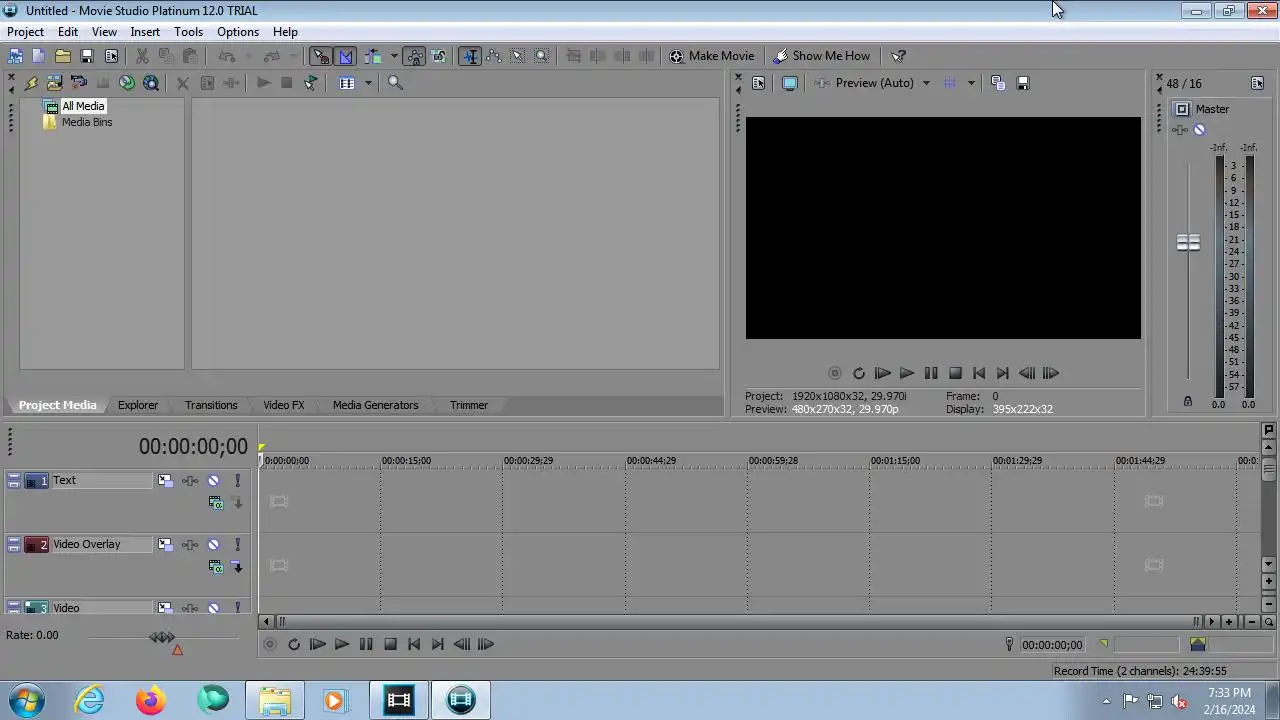Click the Save disk toolbar icon

87,56
